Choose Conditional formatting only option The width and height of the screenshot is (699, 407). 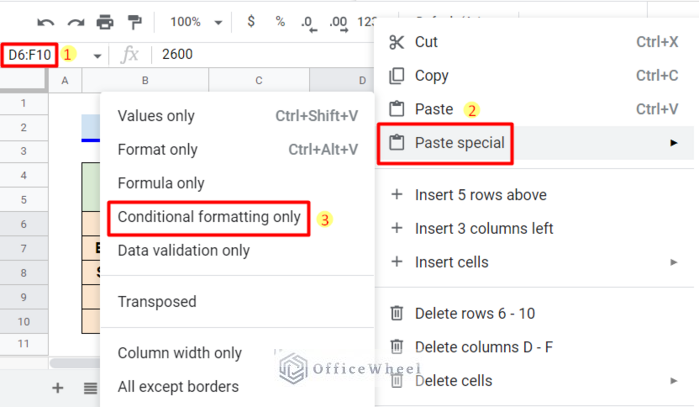pos(209,217)
